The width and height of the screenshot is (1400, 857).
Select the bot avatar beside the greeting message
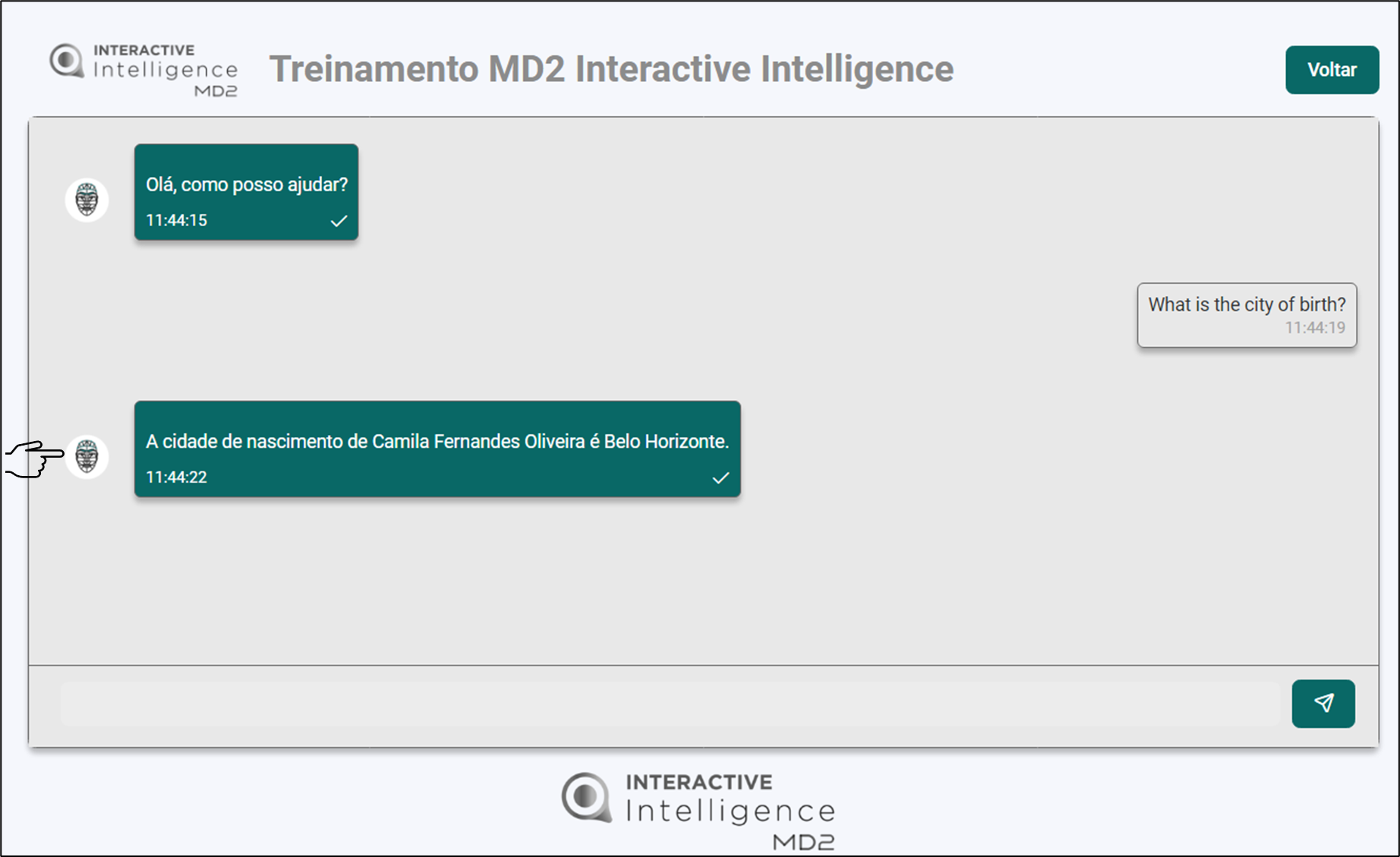click(x=87, y=200)
